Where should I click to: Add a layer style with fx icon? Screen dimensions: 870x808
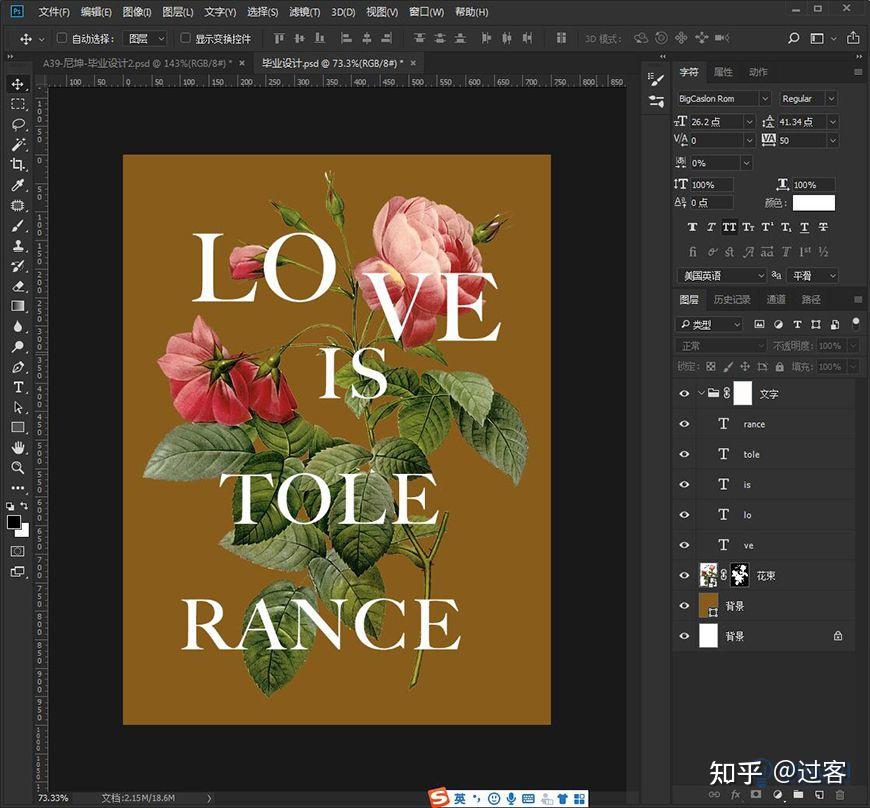point(736,795)
